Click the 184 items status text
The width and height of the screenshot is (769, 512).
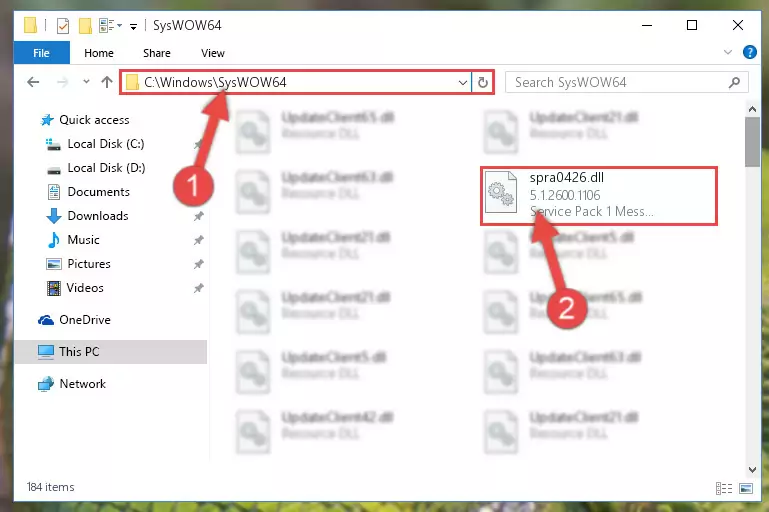[x=51, y=487]
